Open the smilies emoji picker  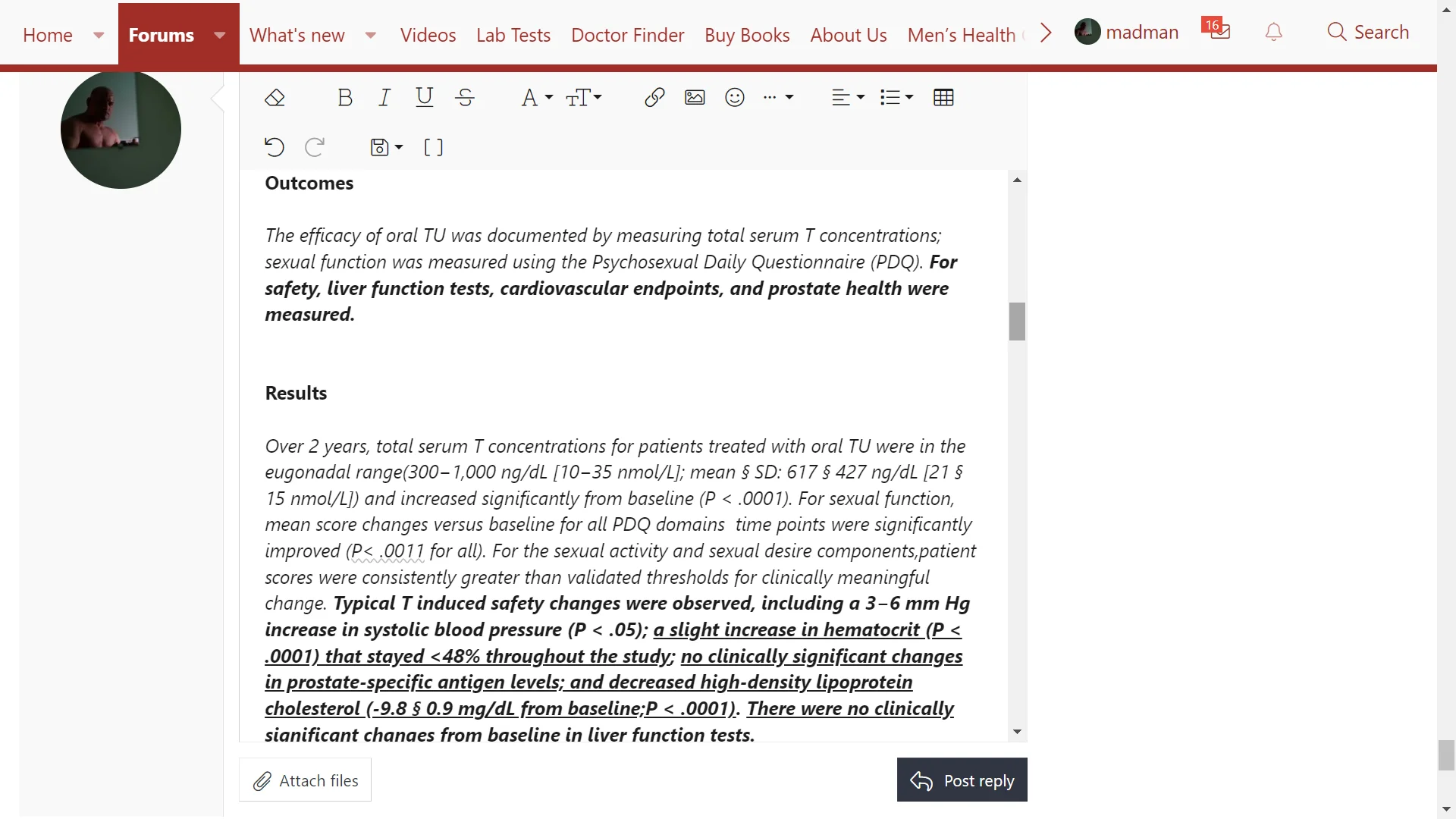pyautogui.click(x=735, y=98)
